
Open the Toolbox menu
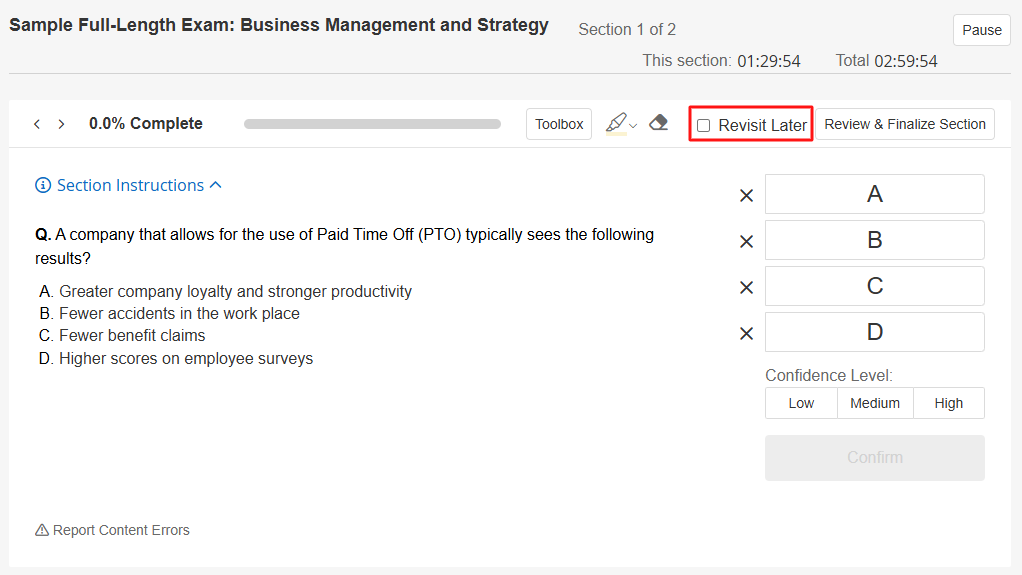click(559, 124)
